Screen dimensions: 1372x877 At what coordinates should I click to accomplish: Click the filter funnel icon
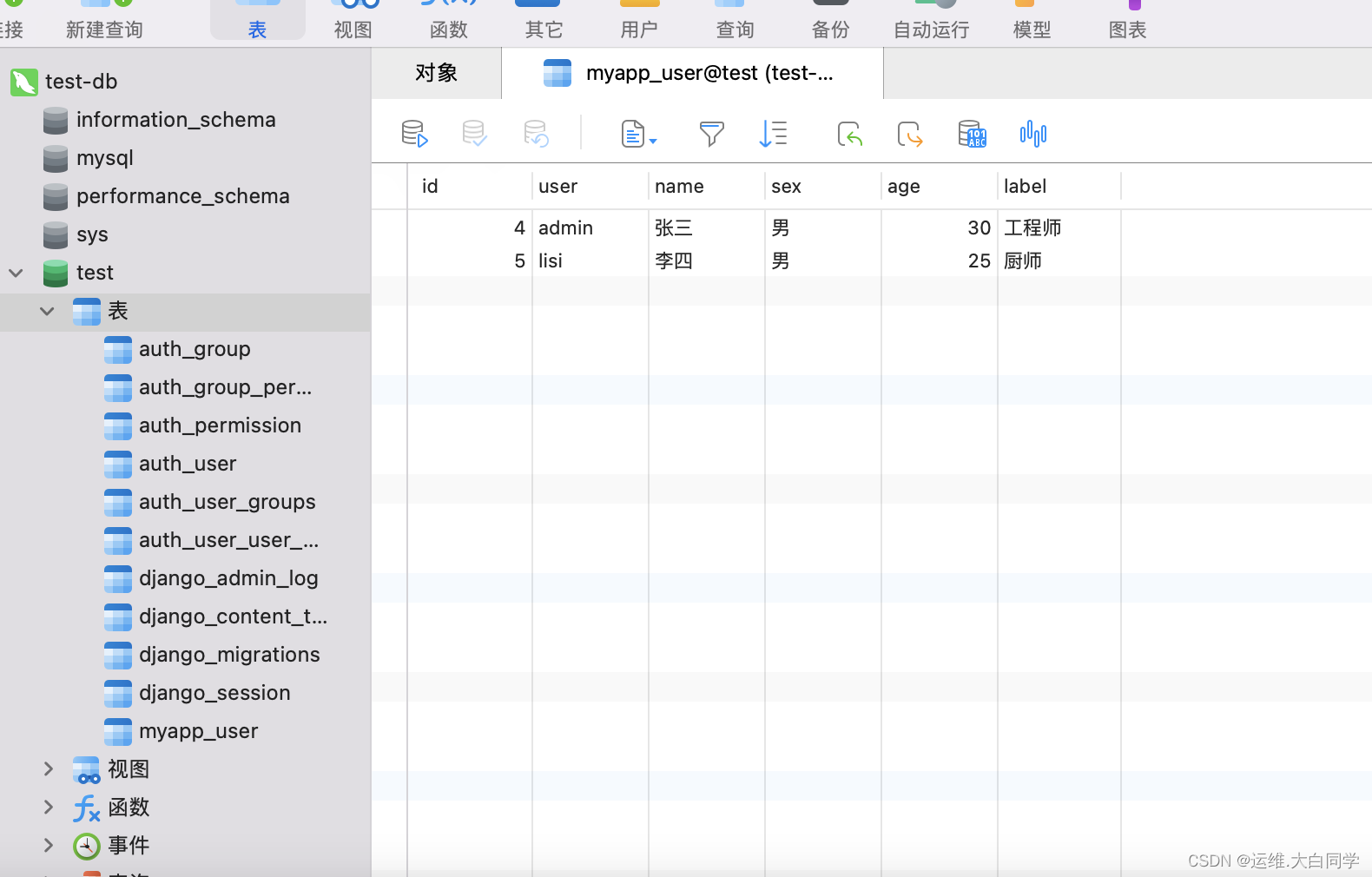pos(711,134)
